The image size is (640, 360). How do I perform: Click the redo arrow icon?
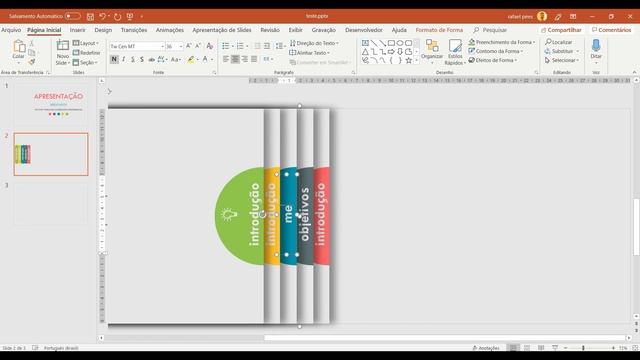[x=118, y=16]
